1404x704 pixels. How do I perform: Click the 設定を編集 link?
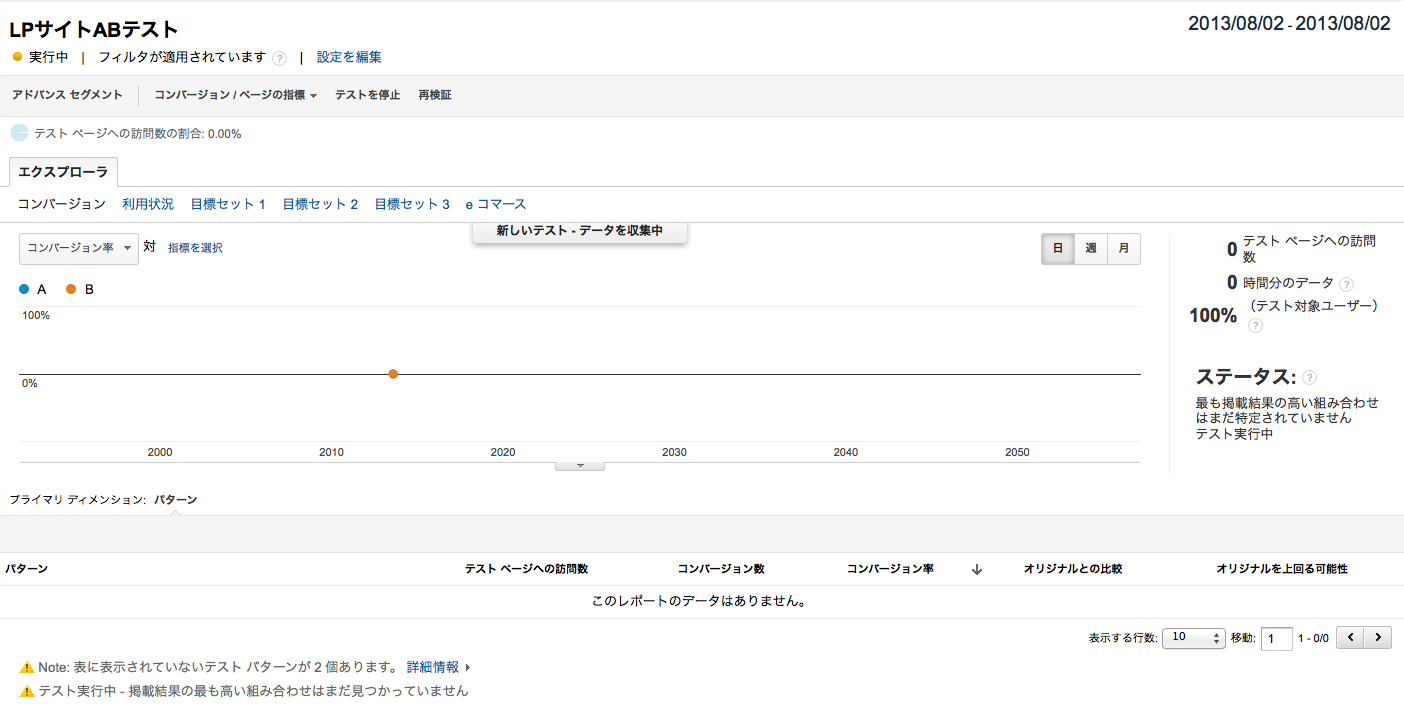coord(349,58)
